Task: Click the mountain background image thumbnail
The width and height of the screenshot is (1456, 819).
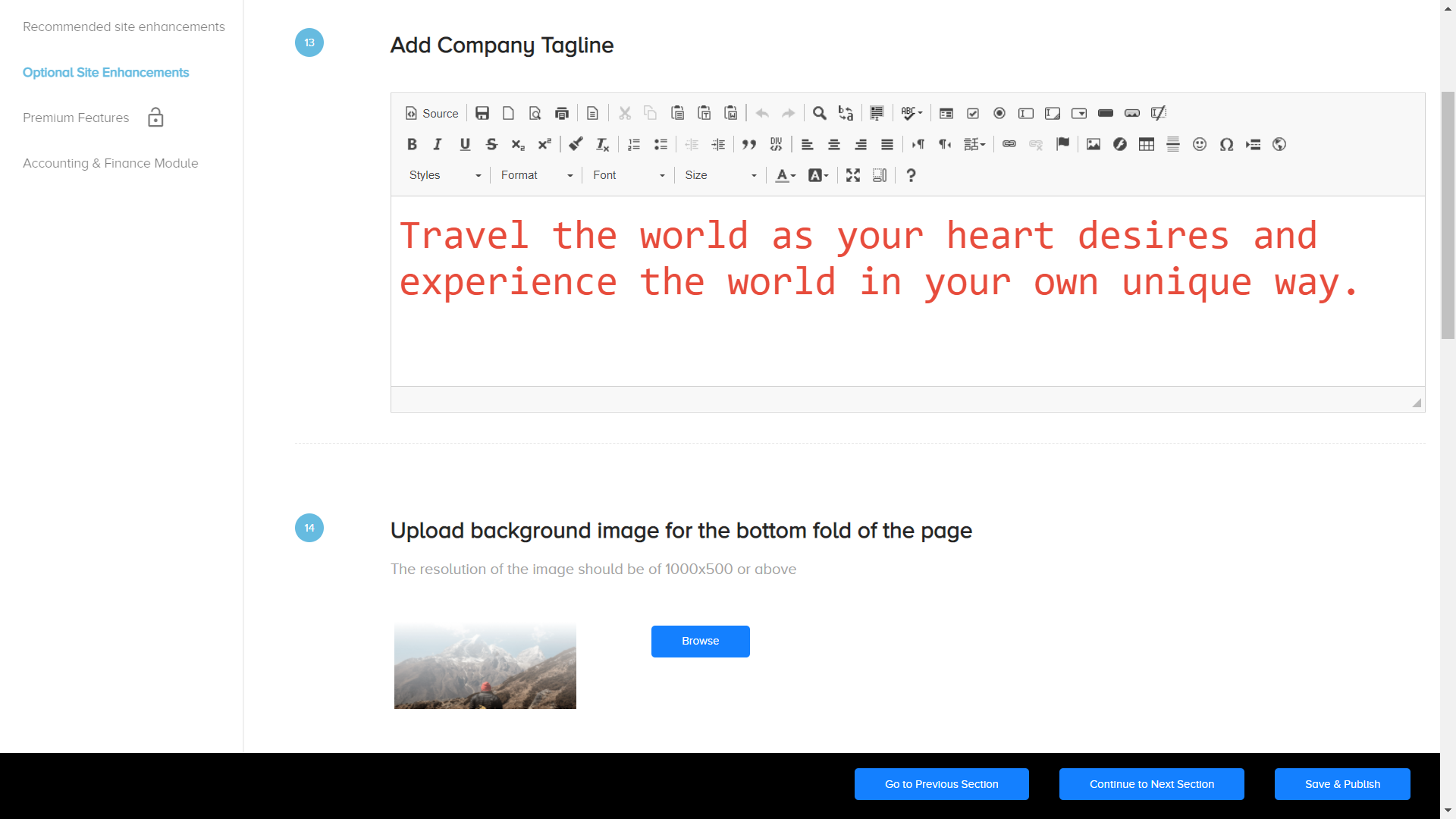Action: click(485, 667)
